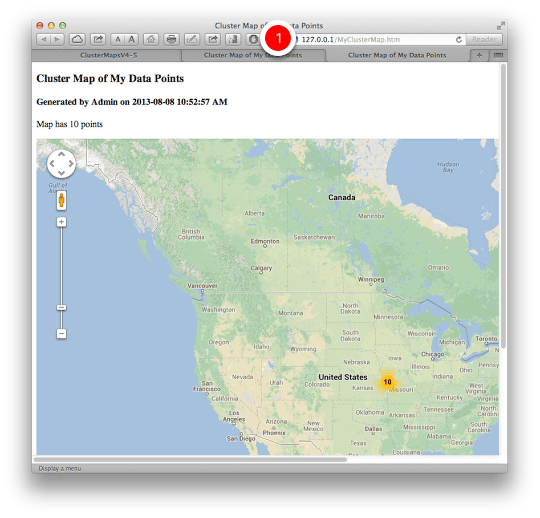Go forward with the Forward arrow
Image resolution: width=540 pixels, height=518 pixels.
click(x=57, y=40)
